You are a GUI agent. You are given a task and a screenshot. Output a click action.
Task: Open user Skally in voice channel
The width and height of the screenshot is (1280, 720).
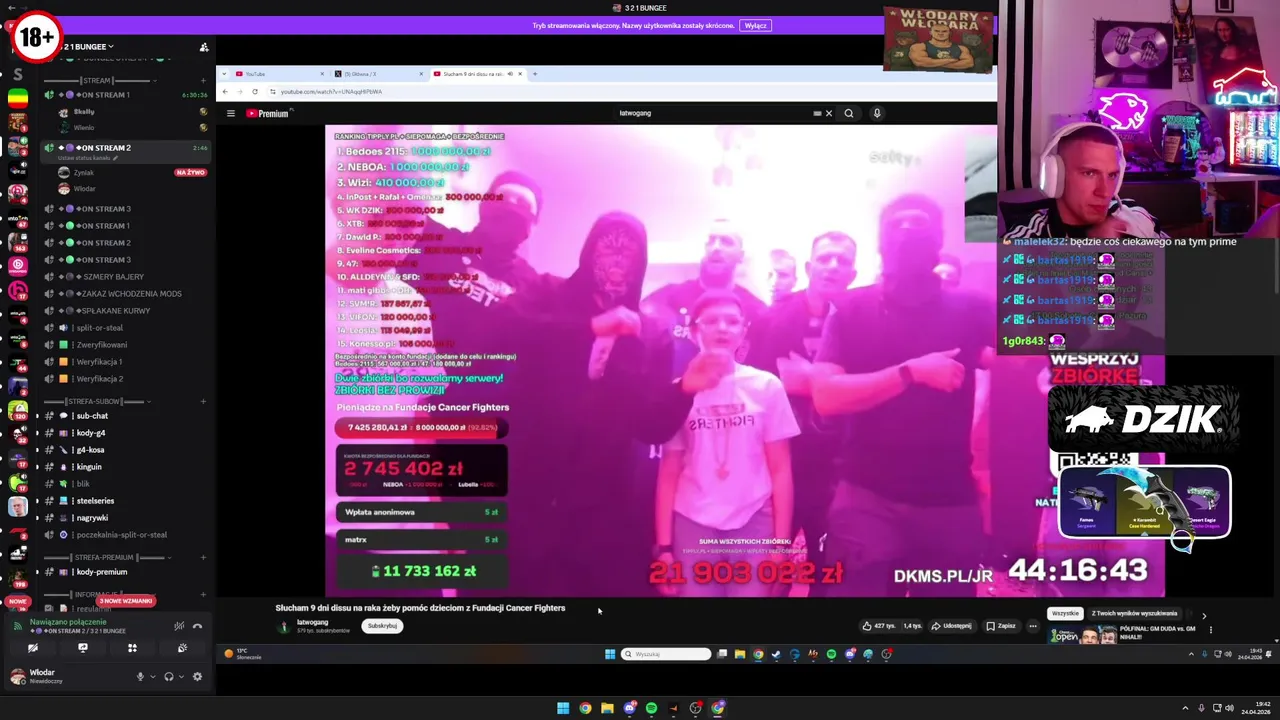coord(84,112)
